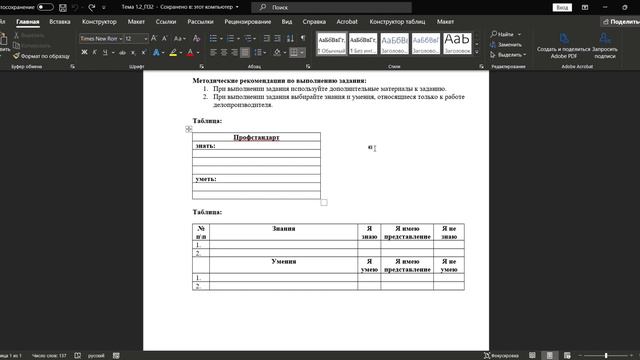Open the Ссылки ribbon tab

[166, 22]
